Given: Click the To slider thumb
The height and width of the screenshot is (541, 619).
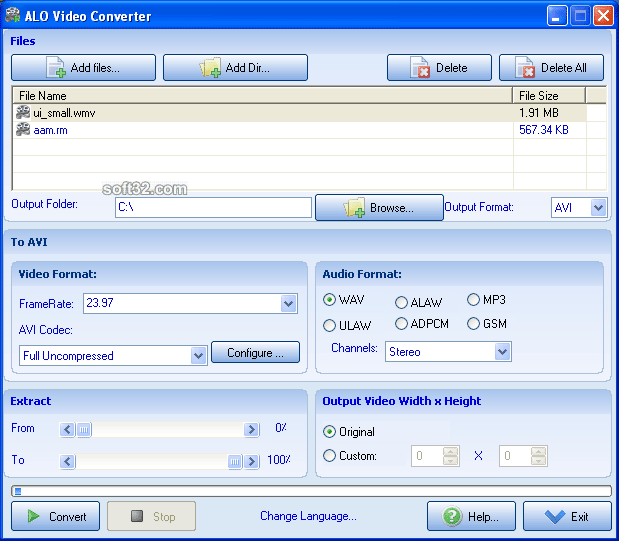Looking at the screenshot, I should (235, 461).
